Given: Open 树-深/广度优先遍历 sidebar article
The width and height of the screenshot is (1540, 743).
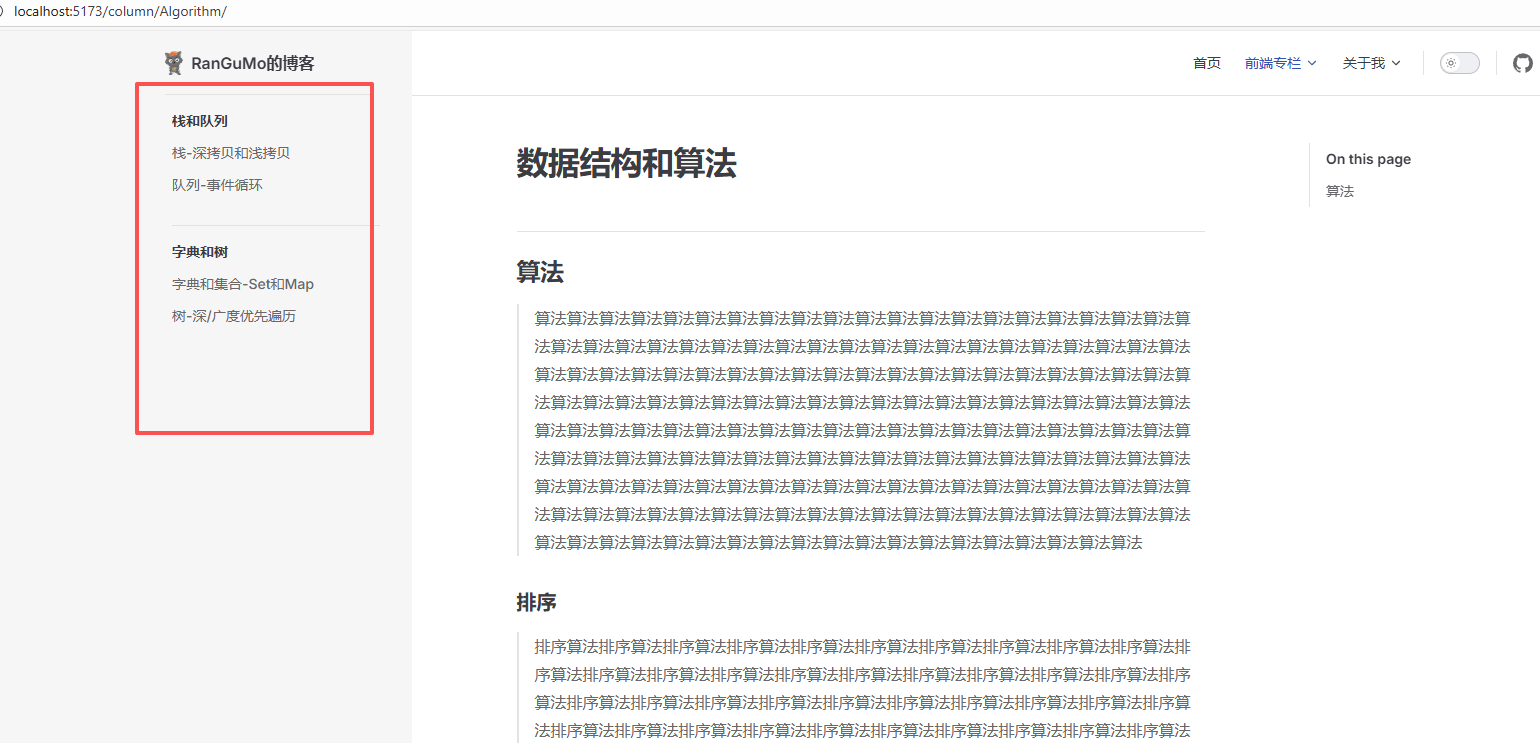Looking at the screenshot, I should pos(234,316).
